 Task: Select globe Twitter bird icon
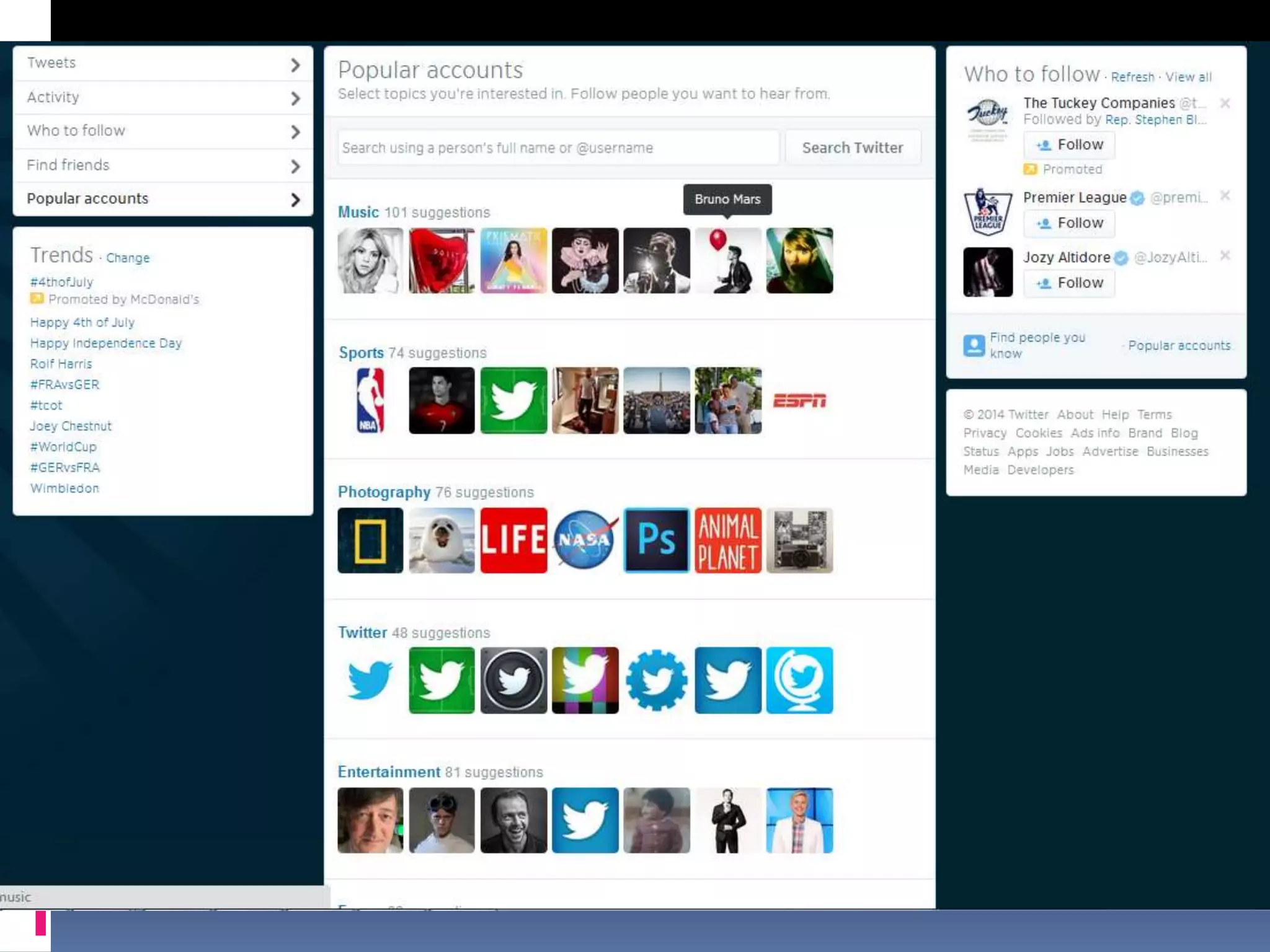[799, 681]
